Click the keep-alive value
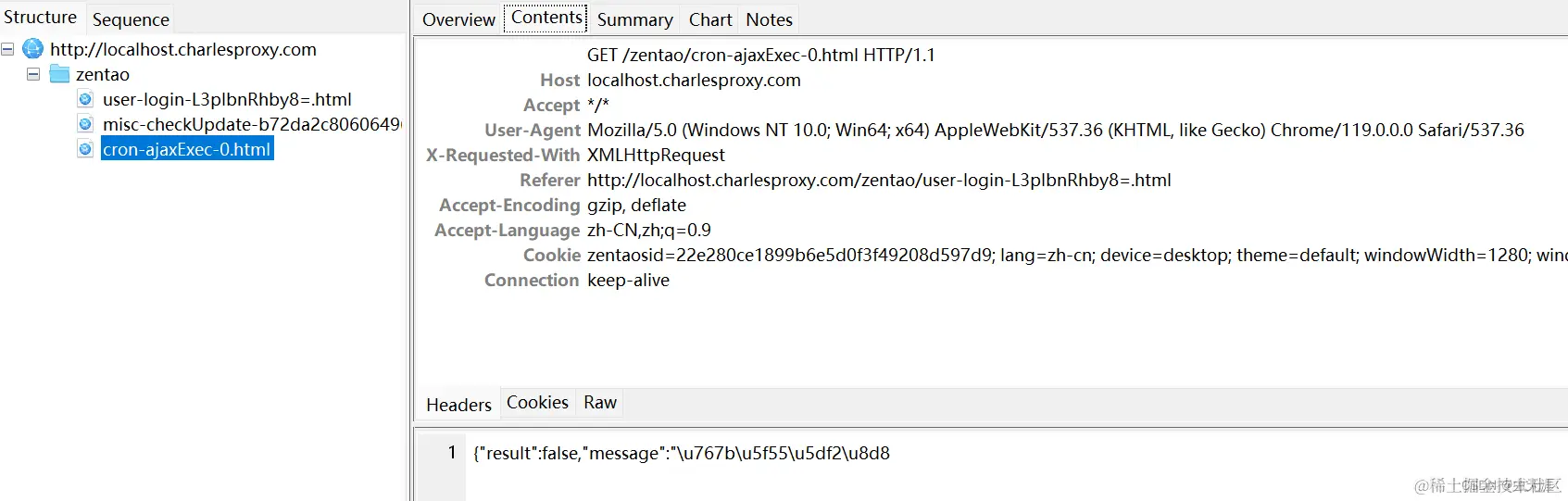The width and height of the screenshot is (1568, 501). click(x=628, y=280)
